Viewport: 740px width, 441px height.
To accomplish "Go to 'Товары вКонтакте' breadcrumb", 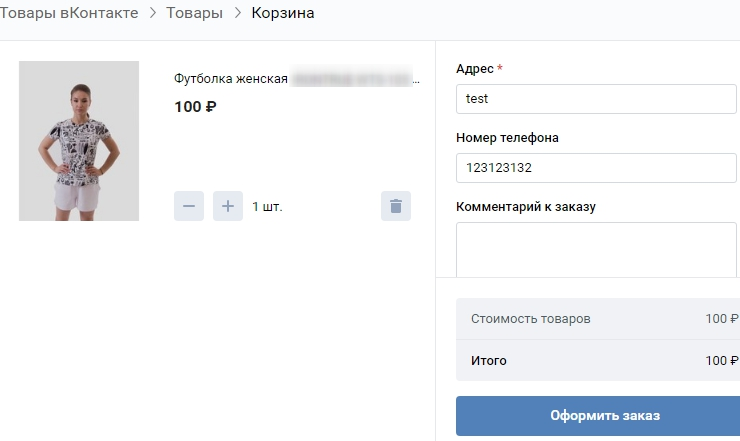I will [69, 13].
